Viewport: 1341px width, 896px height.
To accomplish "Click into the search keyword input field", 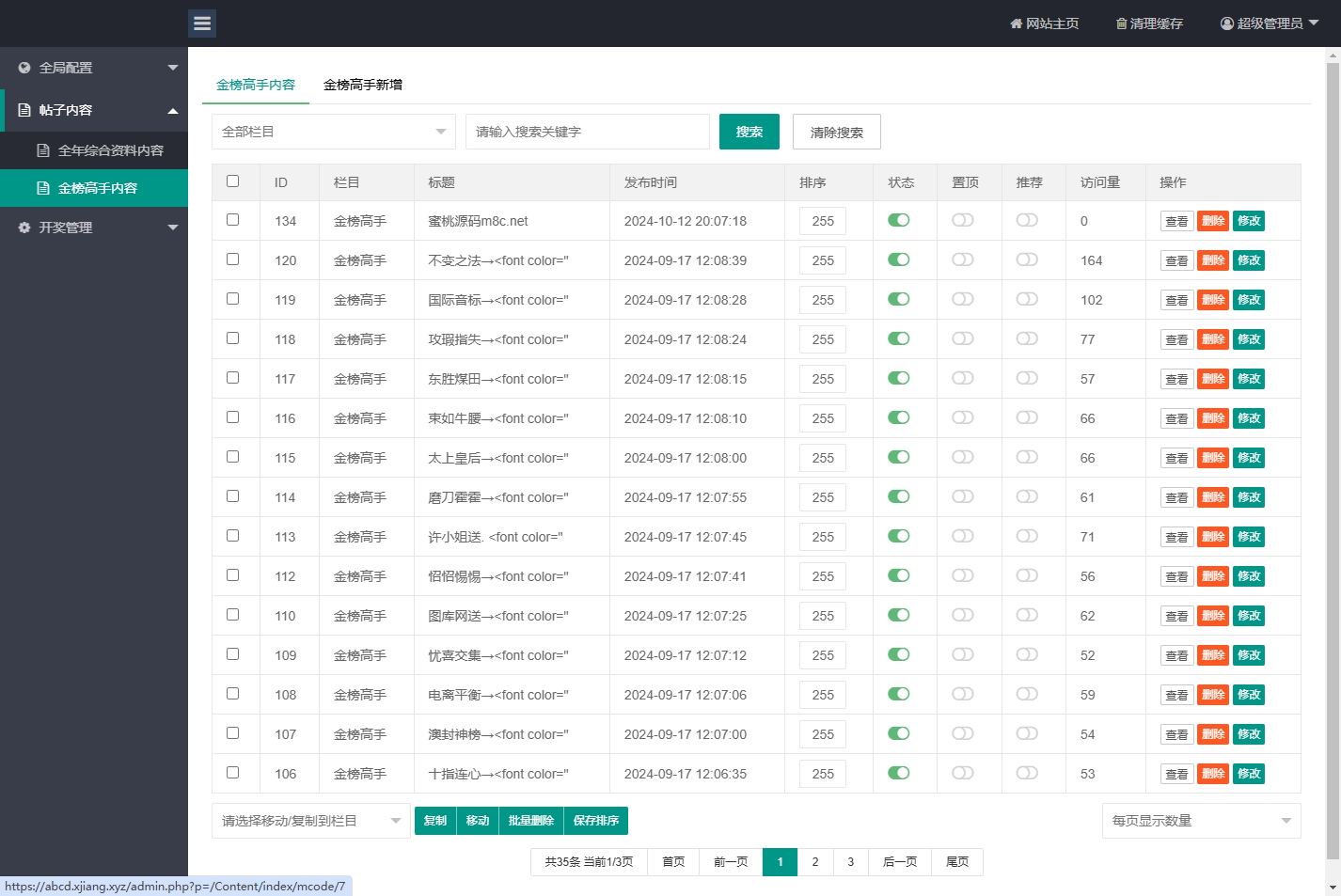I will click(x=588, y=132).
